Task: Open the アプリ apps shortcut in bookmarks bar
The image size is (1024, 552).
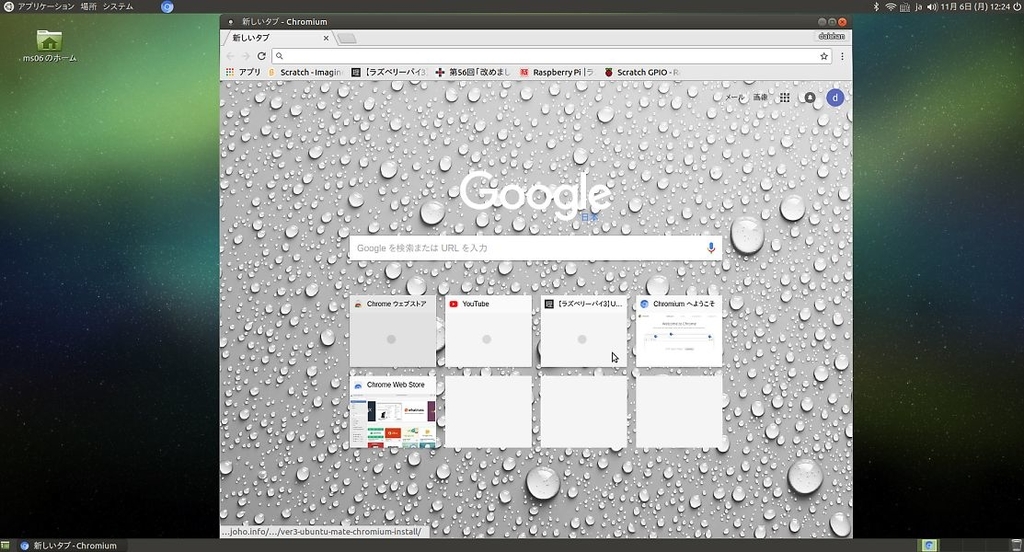Action: pos(243,72)
